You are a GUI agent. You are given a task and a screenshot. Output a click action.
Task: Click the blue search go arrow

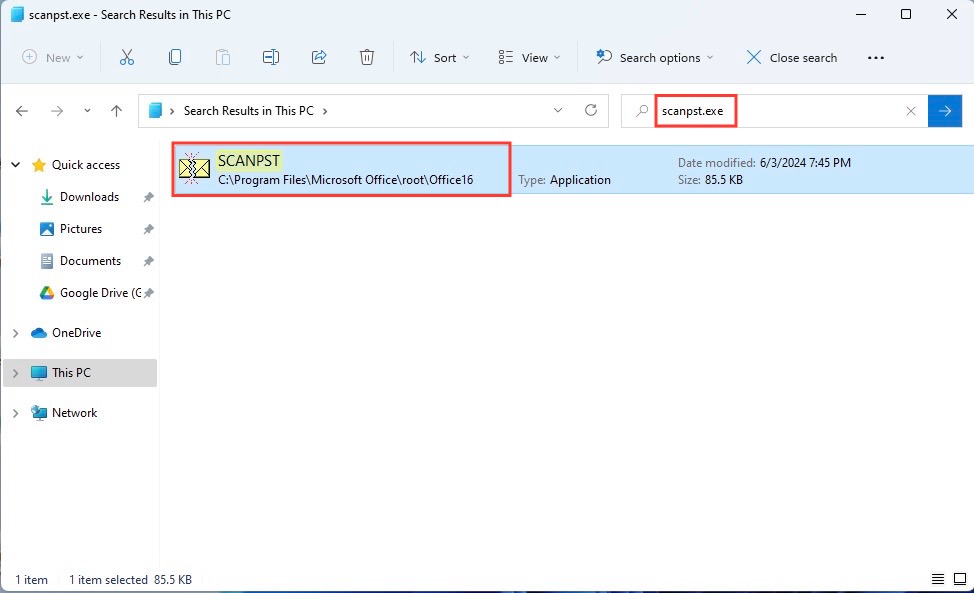point(945,111)
